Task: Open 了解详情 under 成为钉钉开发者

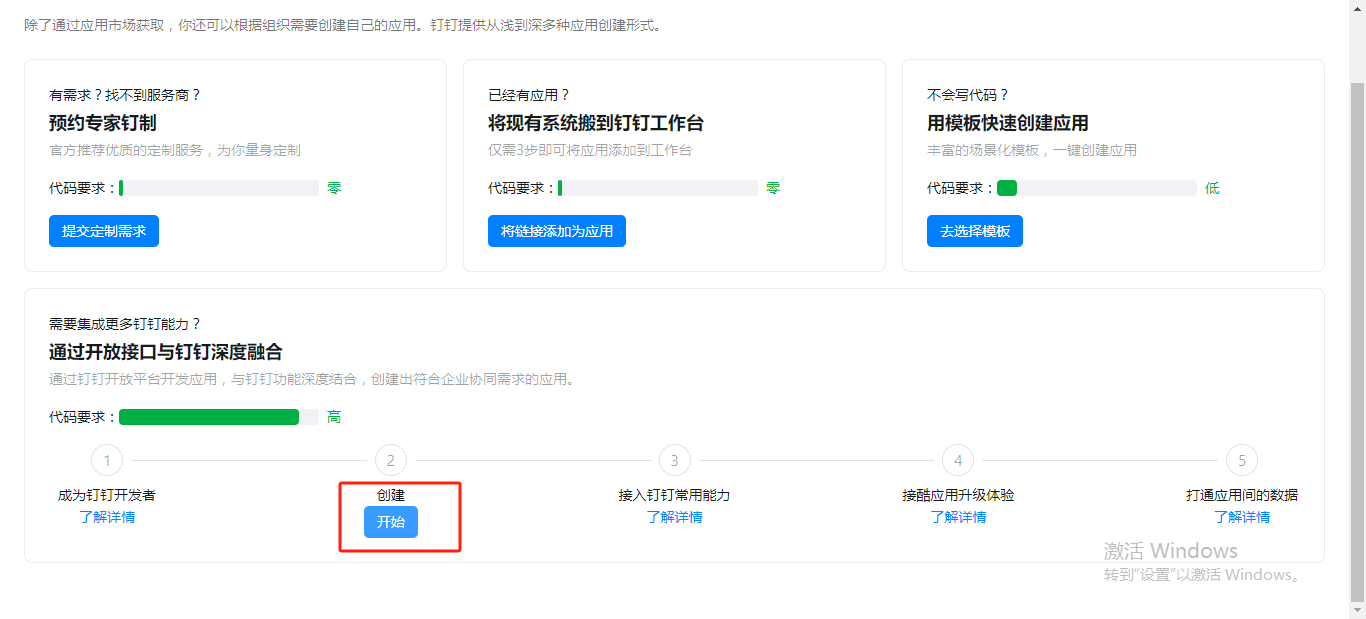Action: [107, 517]
